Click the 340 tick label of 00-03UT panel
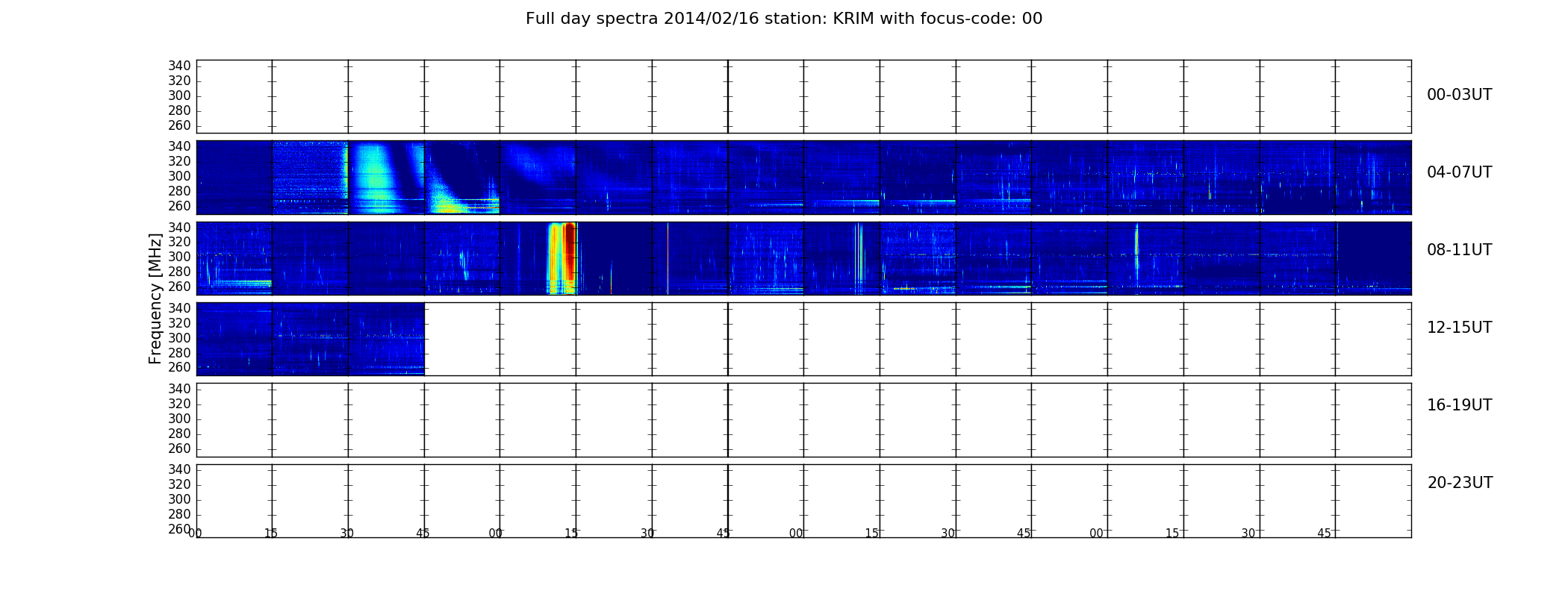The image size is (1568, 597). [179, 66]
